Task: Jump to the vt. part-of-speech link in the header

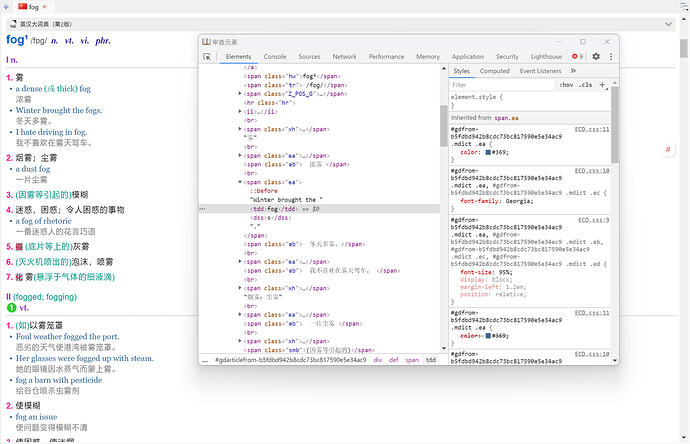Action: (x=69, y=41)
